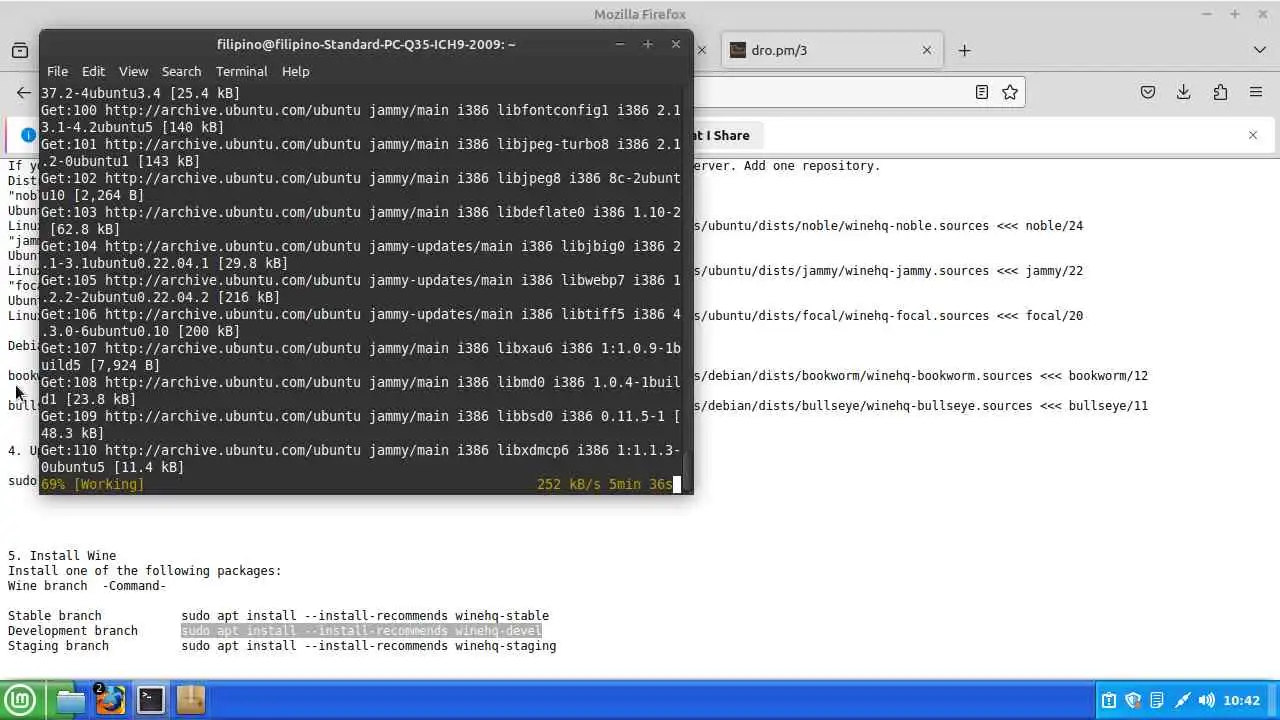This screenshot has width=1280, height=720.
Task: Dismiss the Firefox notification bar
Action: tap(1253, 135)
